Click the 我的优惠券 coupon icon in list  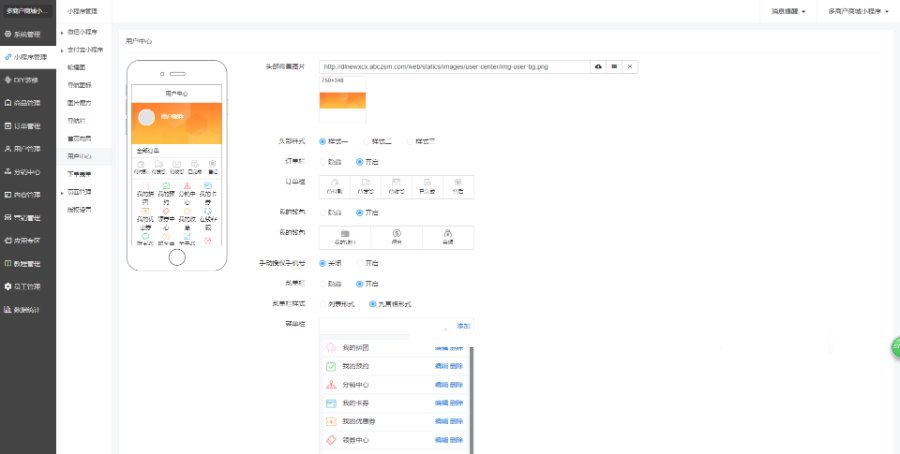[x=331, y=422]
